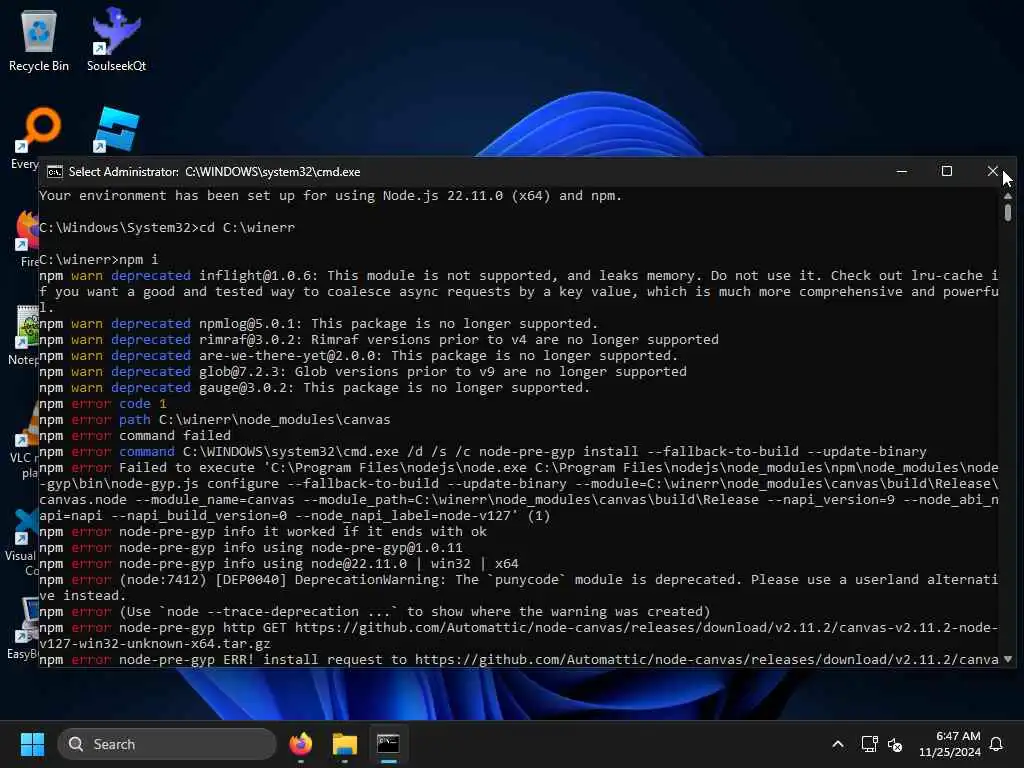Click the 'command failed' error text
This screenshot has height=768, width=1024.
click(175, 436)
